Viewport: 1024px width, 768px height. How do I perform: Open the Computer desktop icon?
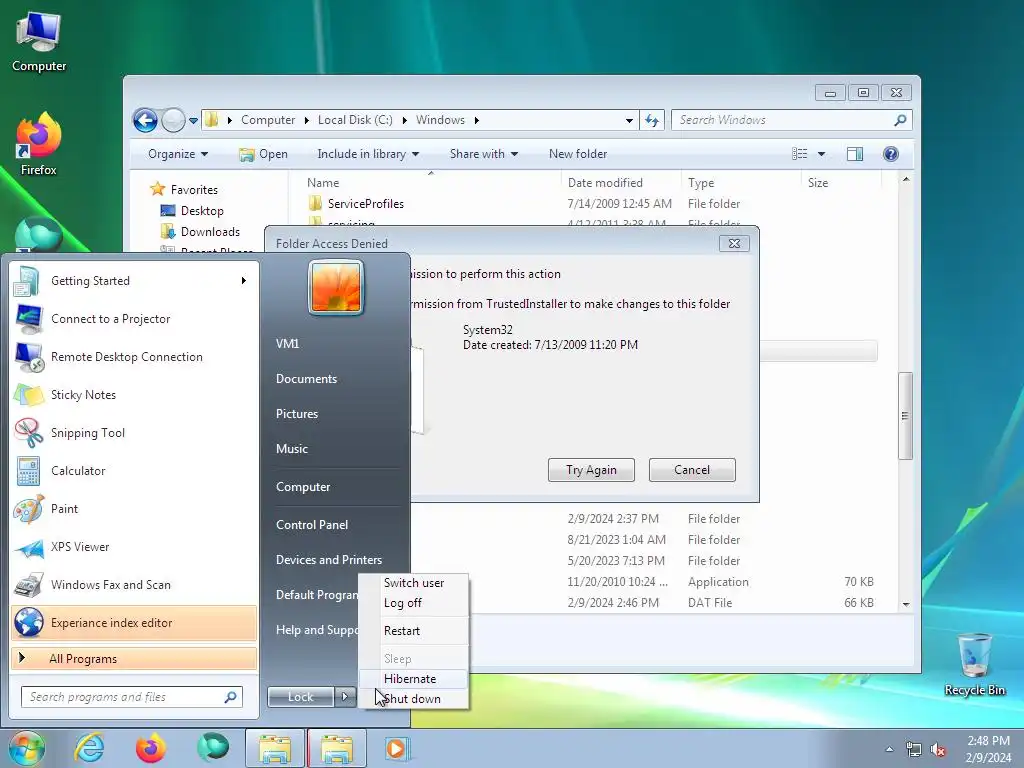(x=39, y=42)
